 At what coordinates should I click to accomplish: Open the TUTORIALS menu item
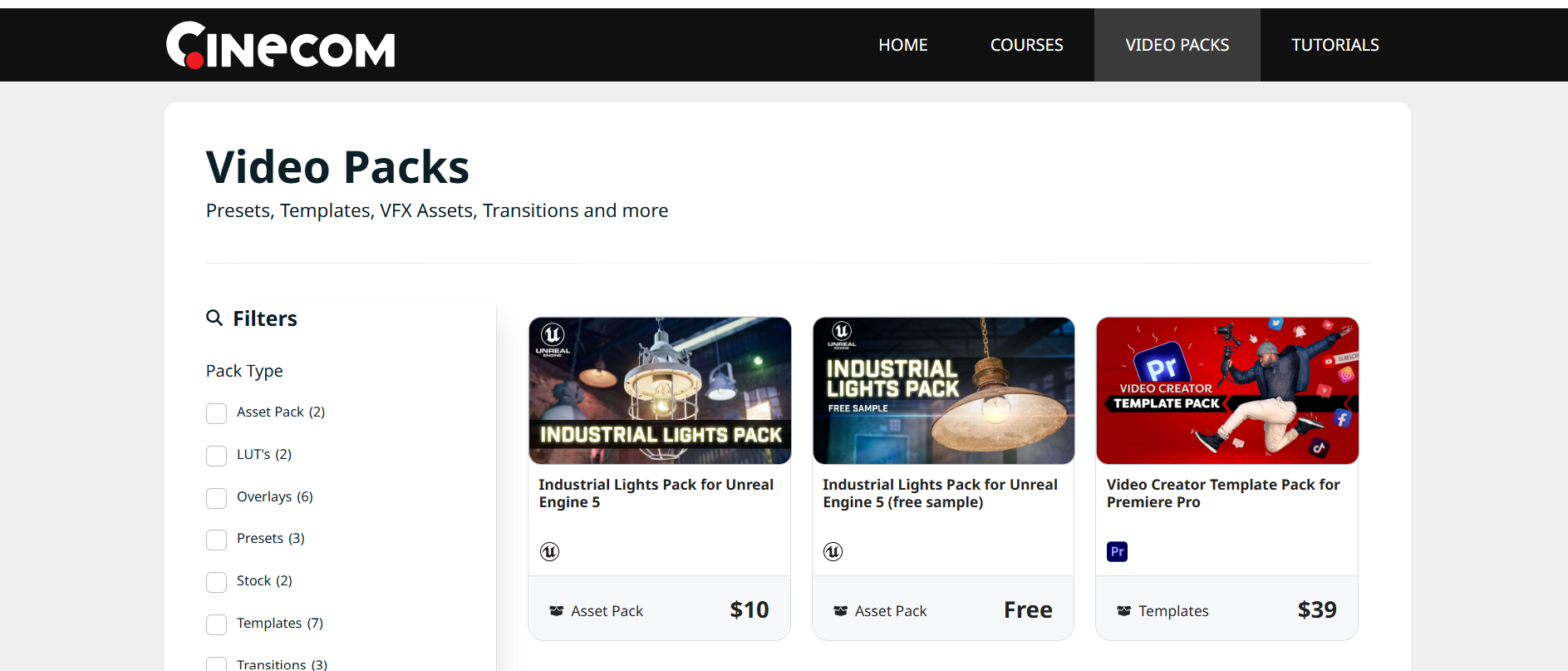pos(1335,45)
